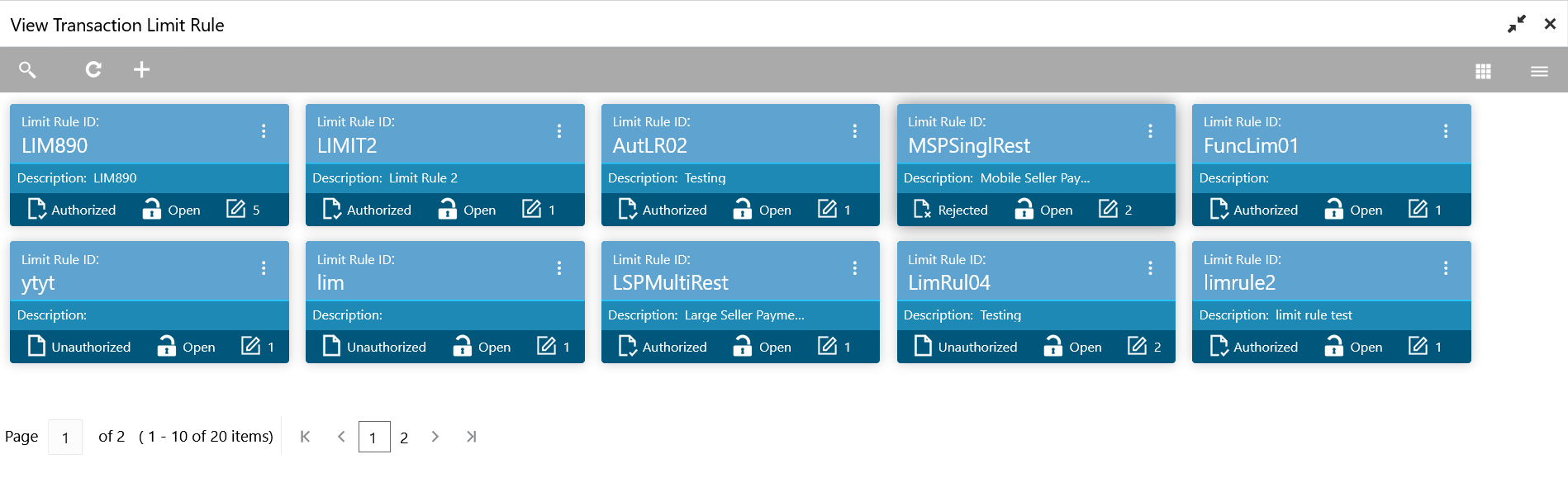Click the refresh icon in toolbar

[x=93, y=70]
